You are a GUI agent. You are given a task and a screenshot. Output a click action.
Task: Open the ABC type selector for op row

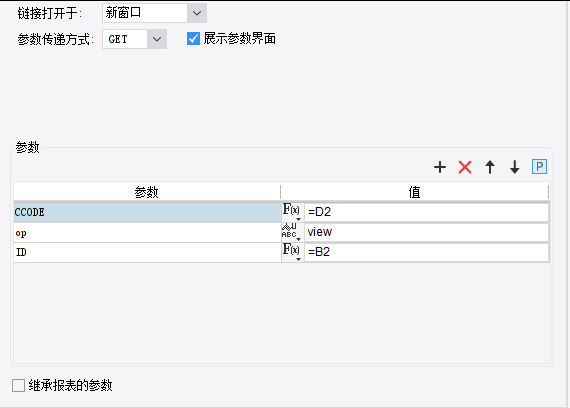tap(292, 232)
